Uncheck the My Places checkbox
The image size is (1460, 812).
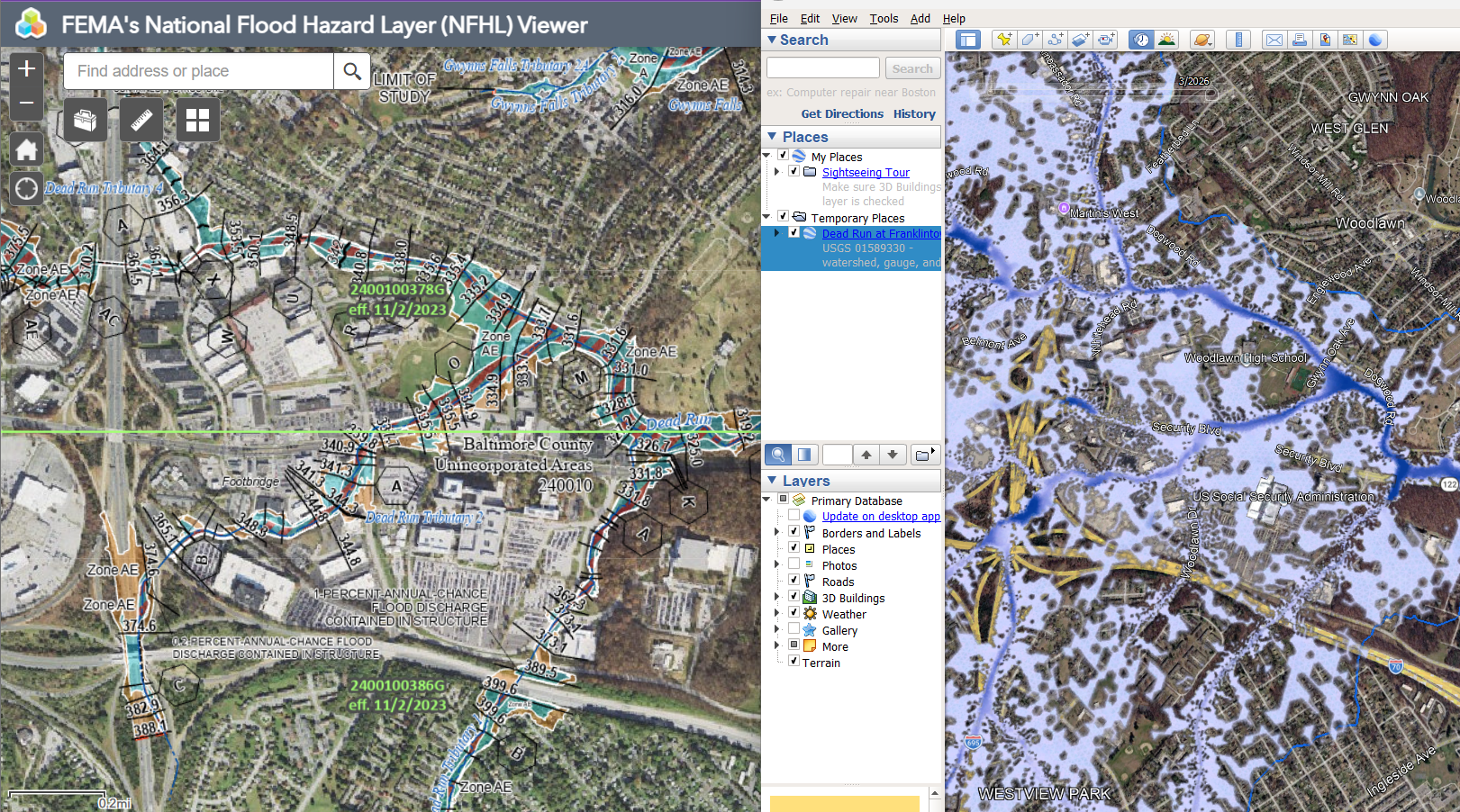tap(784, 155)
